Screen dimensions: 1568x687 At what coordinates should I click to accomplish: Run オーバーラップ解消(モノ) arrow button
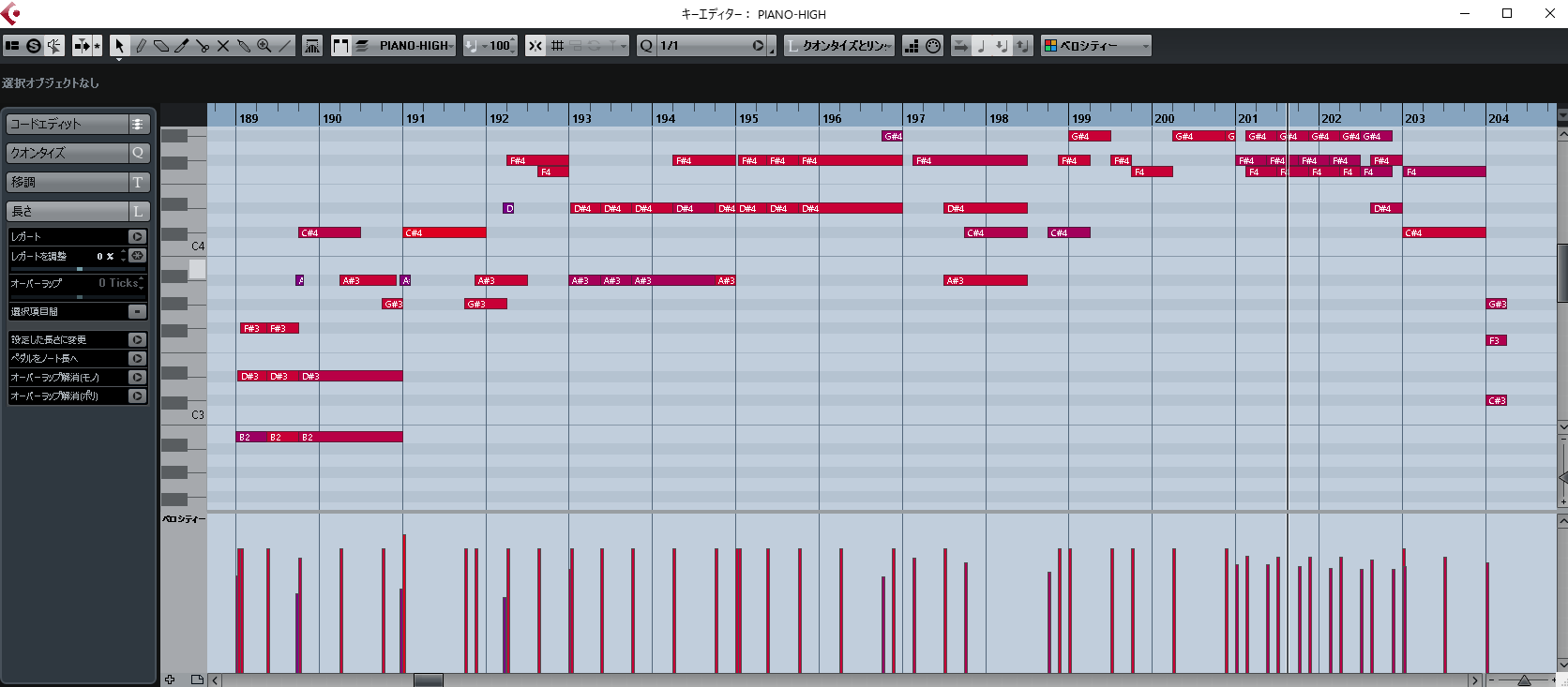(x=137, y=378)
